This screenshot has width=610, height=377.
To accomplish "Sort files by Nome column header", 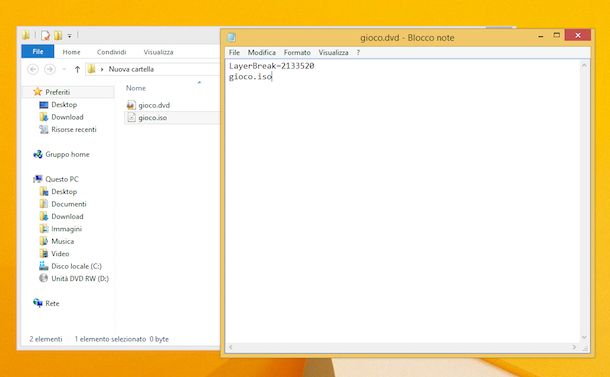I will [136, 88].
